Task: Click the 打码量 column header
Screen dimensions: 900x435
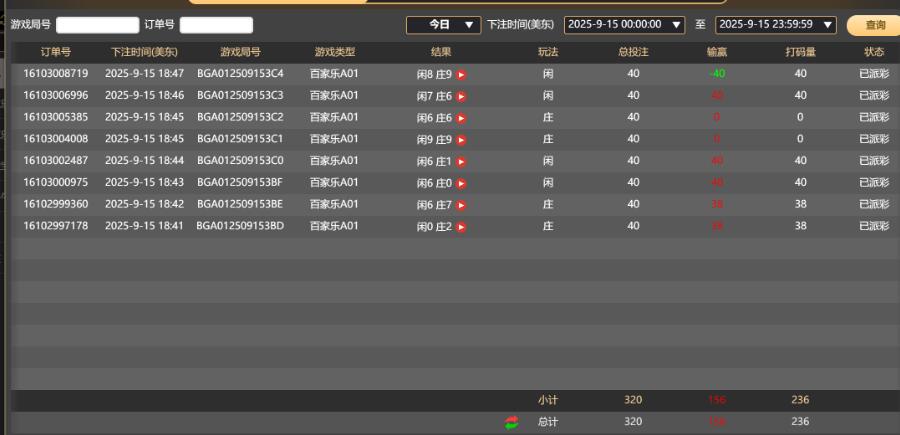Action: pyautogui.click(x=799, y=52)
